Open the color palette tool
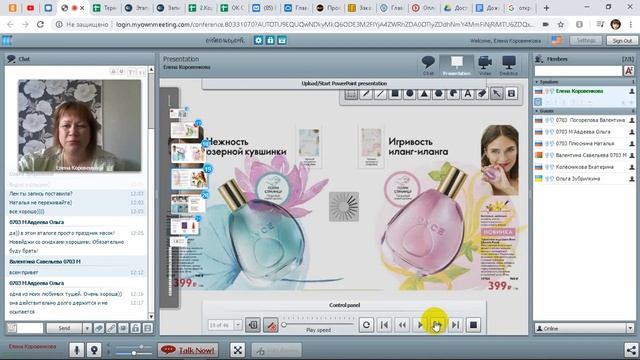The width and height of the screenshot is (640, 360). click(453, 94)
